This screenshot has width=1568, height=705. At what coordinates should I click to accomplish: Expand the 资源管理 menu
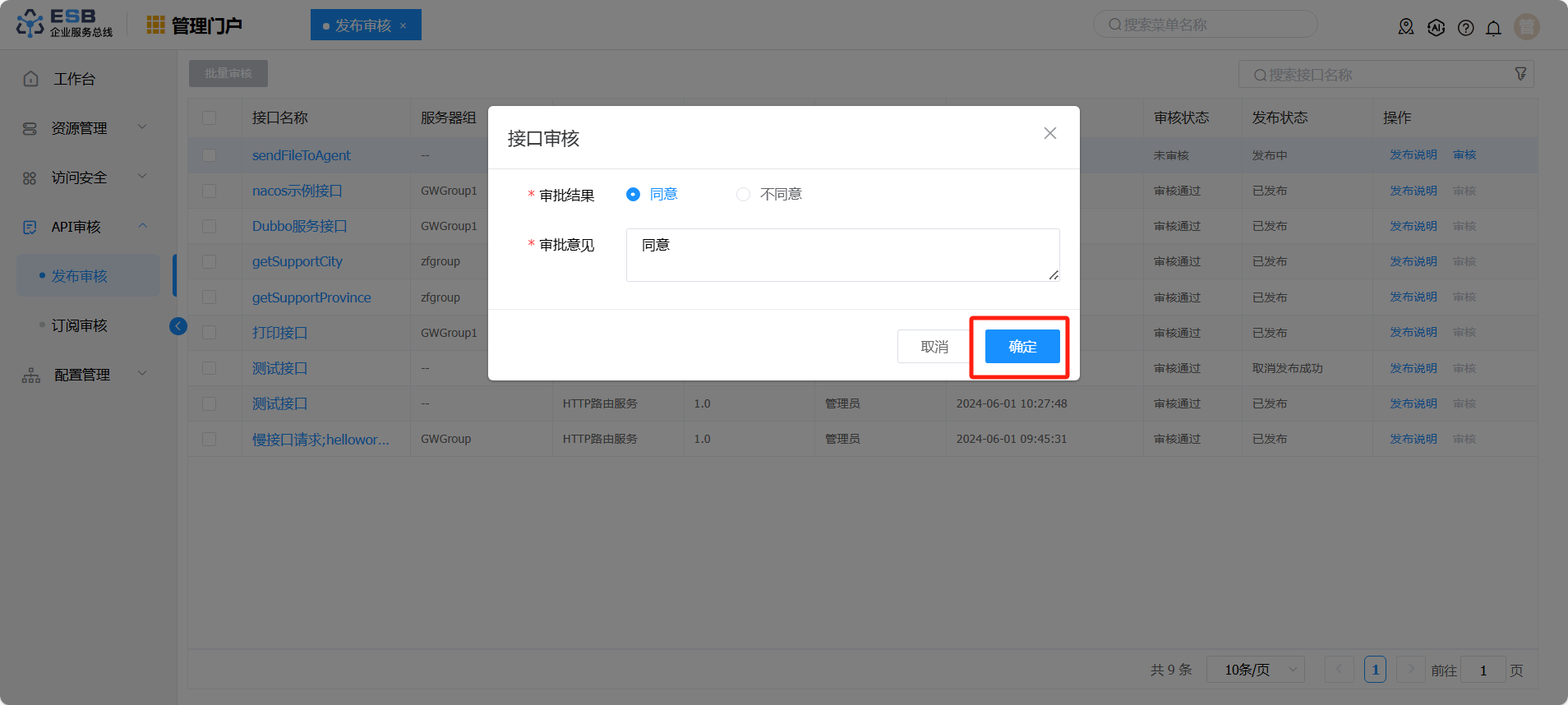tap(82, 128)
